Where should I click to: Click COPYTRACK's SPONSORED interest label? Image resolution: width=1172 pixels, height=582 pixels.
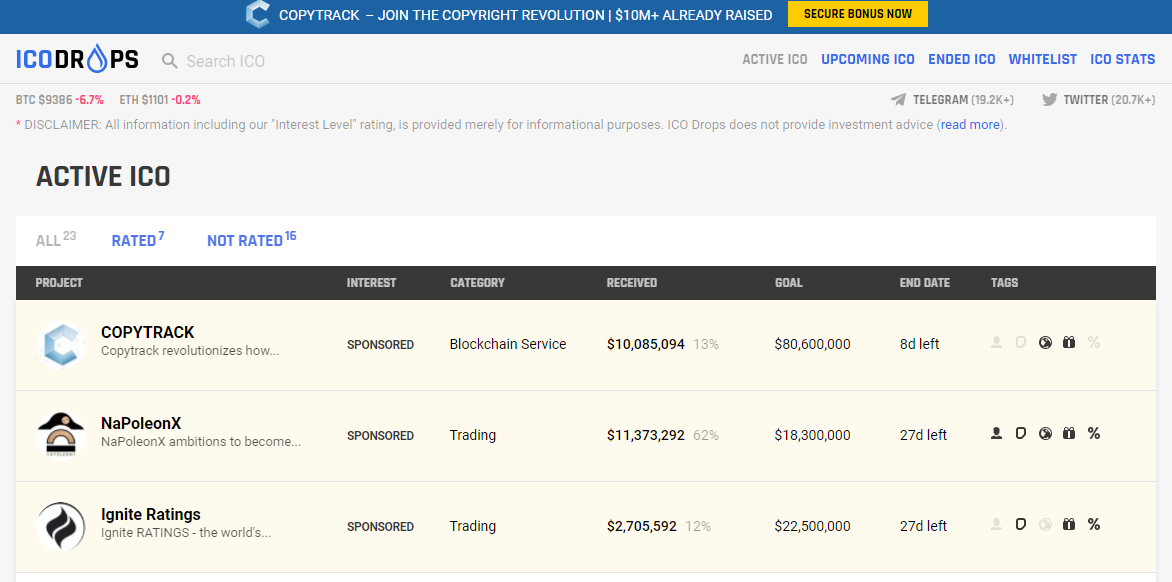coord(380,344)
